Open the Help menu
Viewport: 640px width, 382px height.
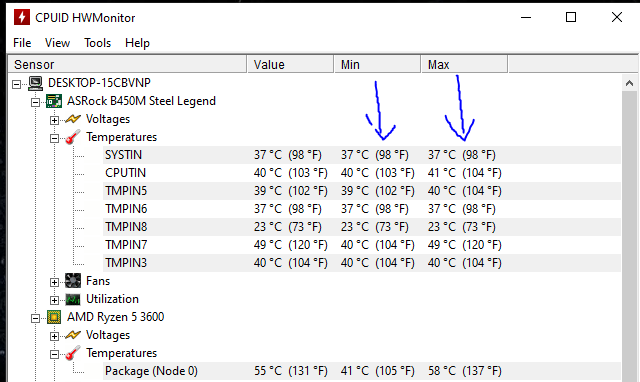coord(137,43)
